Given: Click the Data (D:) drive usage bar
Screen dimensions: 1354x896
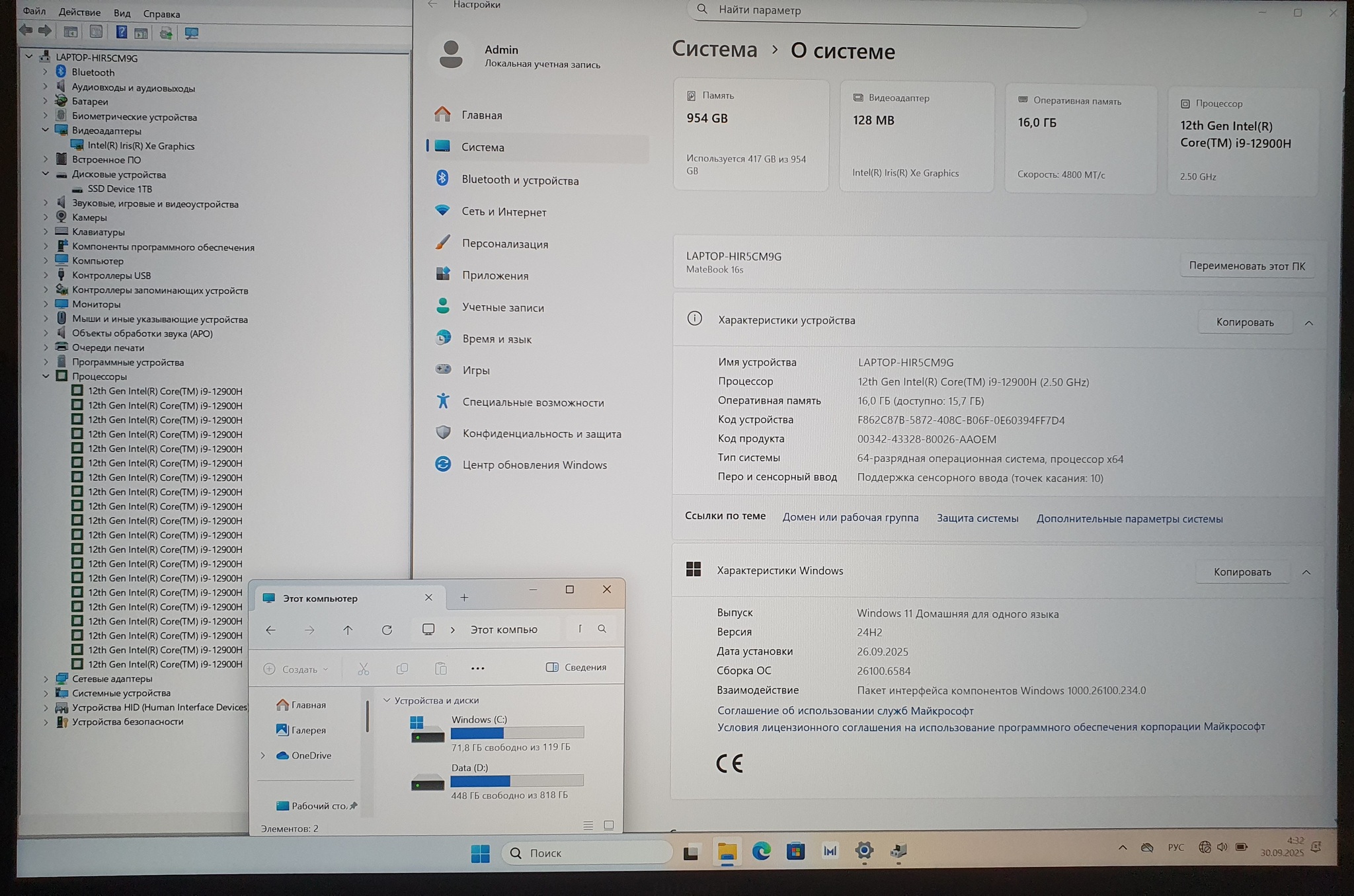Looking at the screenshot, I should [517, 781].
